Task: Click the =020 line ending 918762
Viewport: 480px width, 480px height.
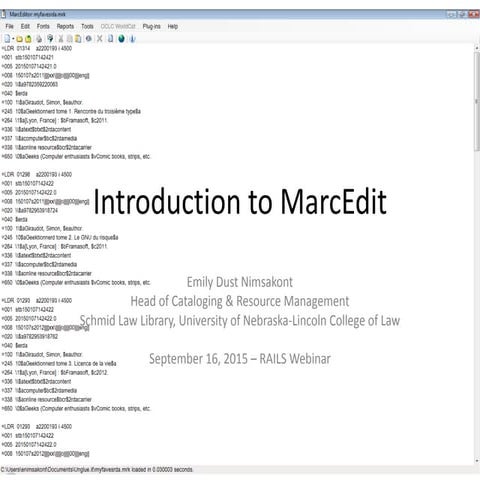Action: [x=30, y=336]
